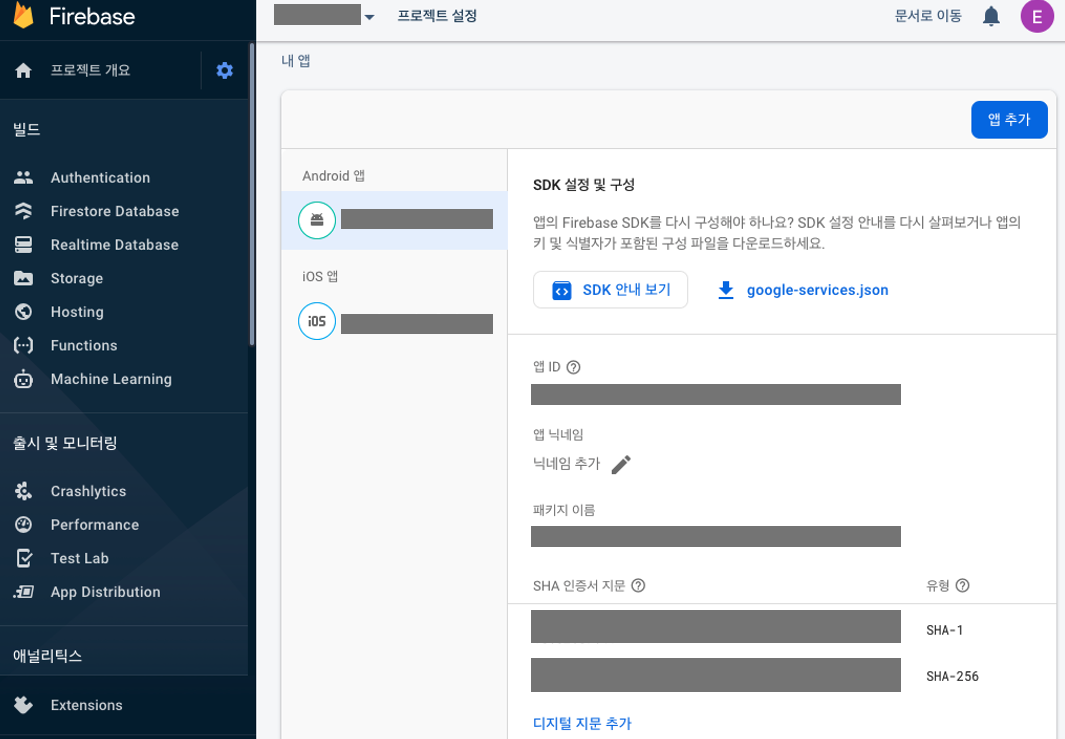1065x739 pixels.
Task: Click the sidebar scrollbar
Action: 252,194
